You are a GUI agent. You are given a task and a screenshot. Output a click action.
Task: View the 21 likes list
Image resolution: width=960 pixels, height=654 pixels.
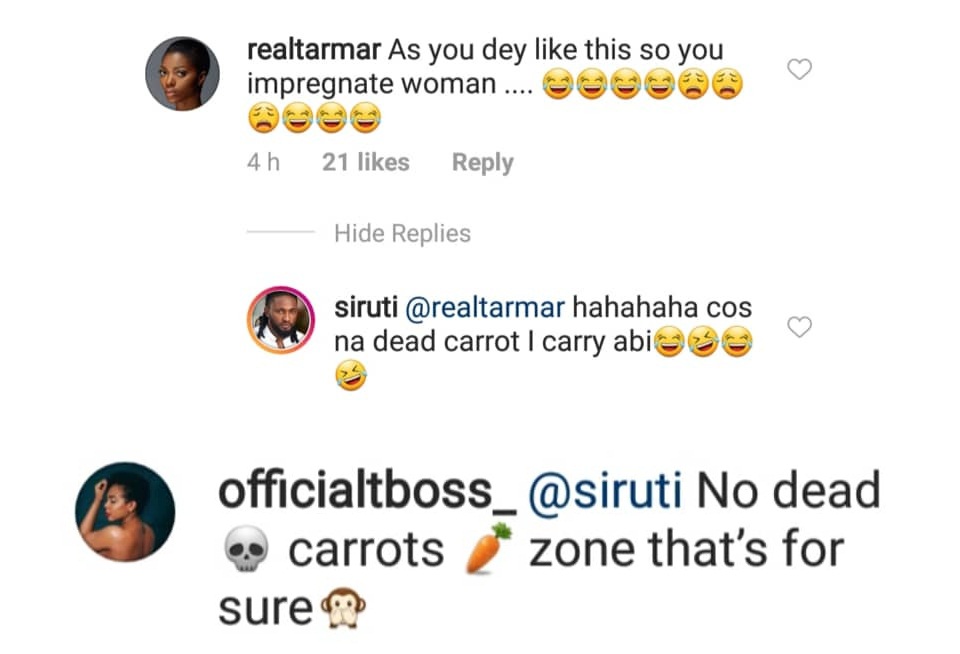(x=365, y=163)
